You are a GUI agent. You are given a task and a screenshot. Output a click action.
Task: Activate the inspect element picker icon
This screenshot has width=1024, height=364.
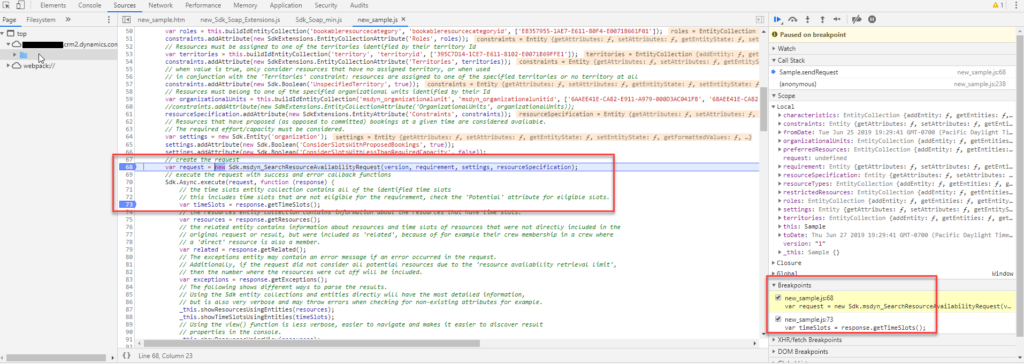point(7,5)
